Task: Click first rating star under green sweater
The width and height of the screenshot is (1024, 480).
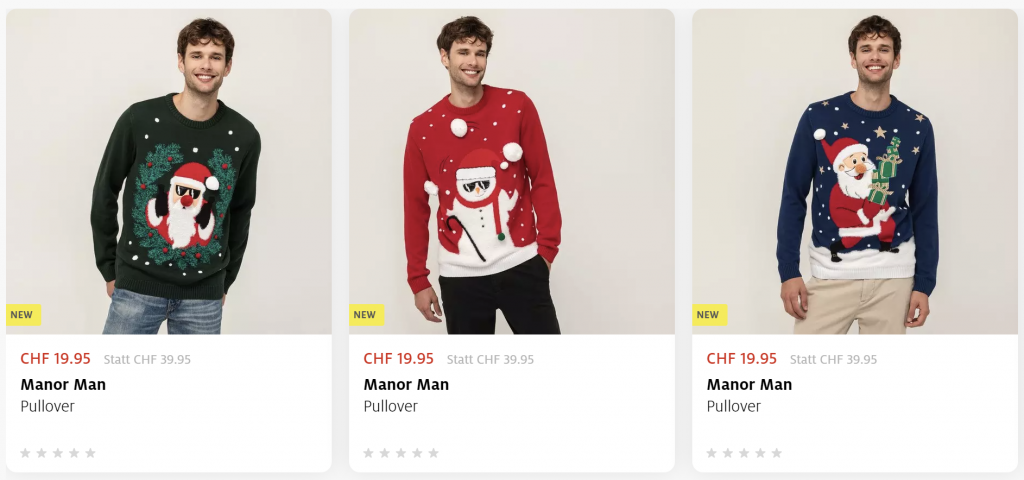Action: (x=25, y=453)
